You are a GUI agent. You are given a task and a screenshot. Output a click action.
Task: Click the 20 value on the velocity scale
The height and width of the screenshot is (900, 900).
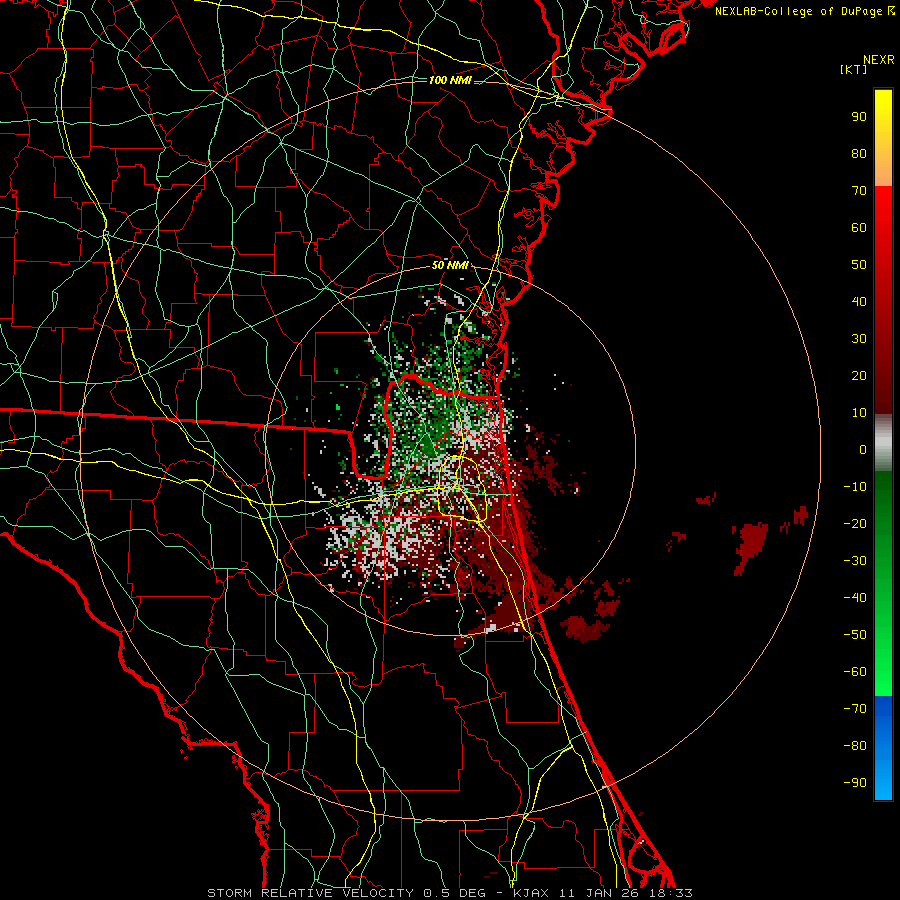(x=859, y=375)
